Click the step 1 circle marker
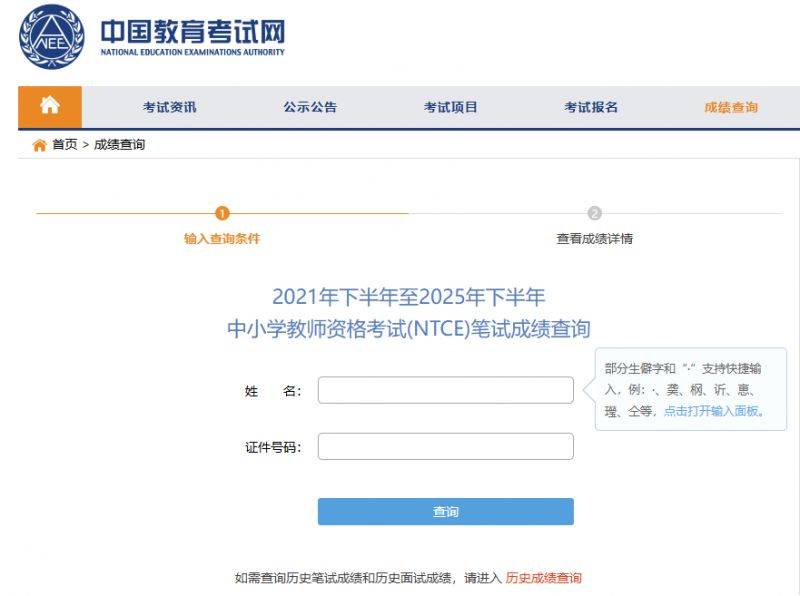 click(222, 213)
